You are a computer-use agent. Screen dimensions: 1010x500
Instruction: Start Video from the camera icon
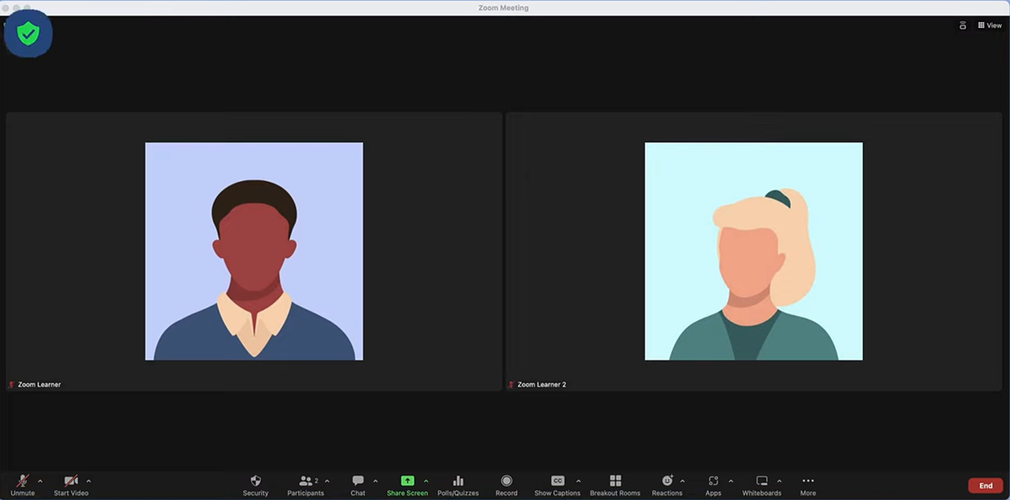(71, 482)
